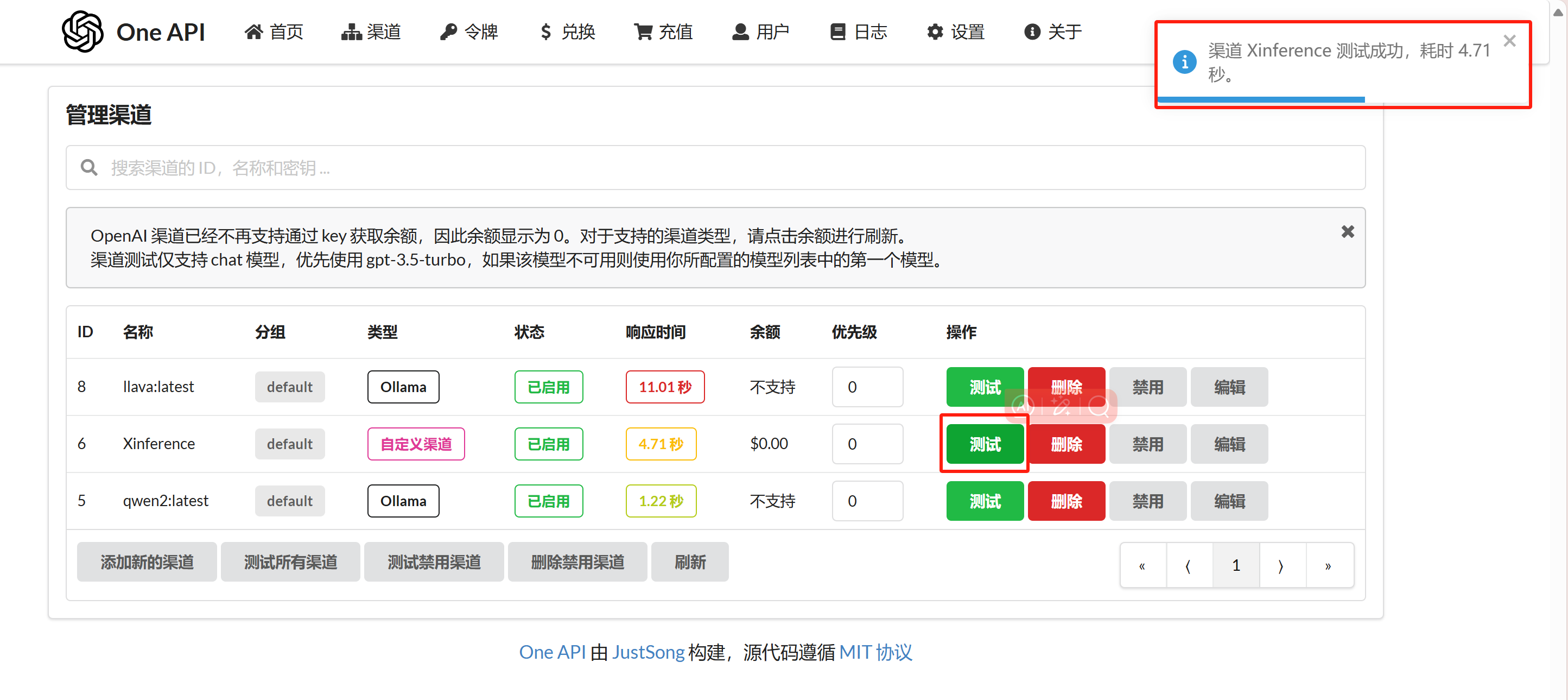Test the qwen2:latest channel
The height and width of the screenshot is (700, 1568).
(x=984, y=501)
